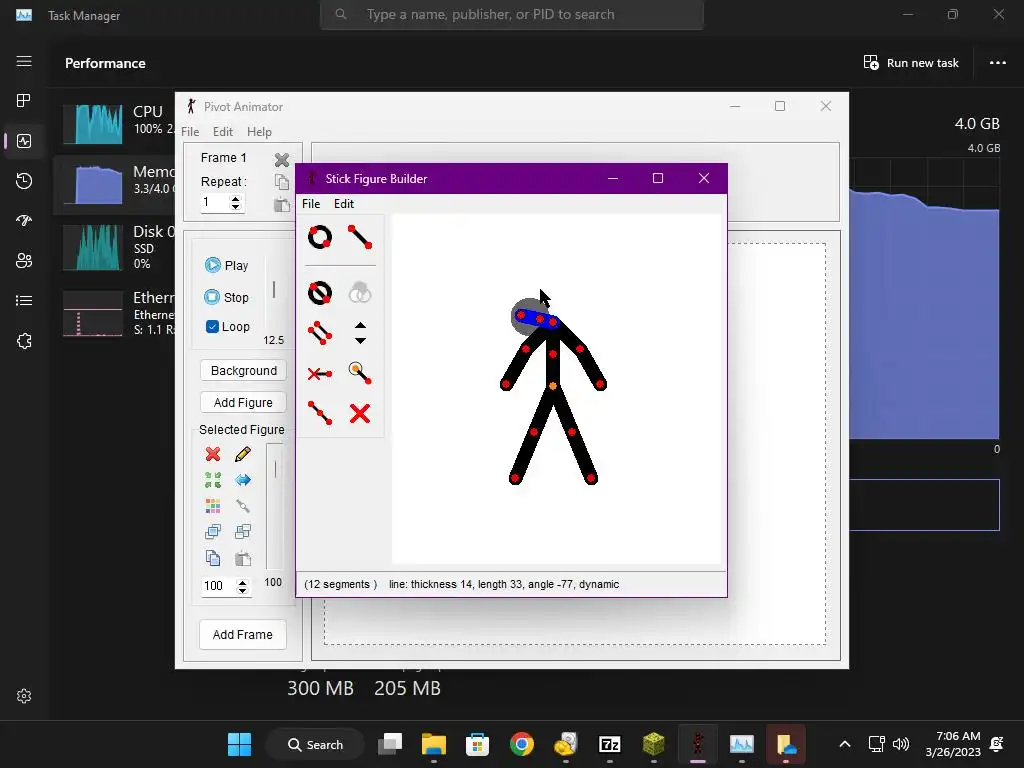This screenshot has height=768, width=1024.
Task: Click the toggle segment kind (circle/line) icon
Action: point(320,293)
